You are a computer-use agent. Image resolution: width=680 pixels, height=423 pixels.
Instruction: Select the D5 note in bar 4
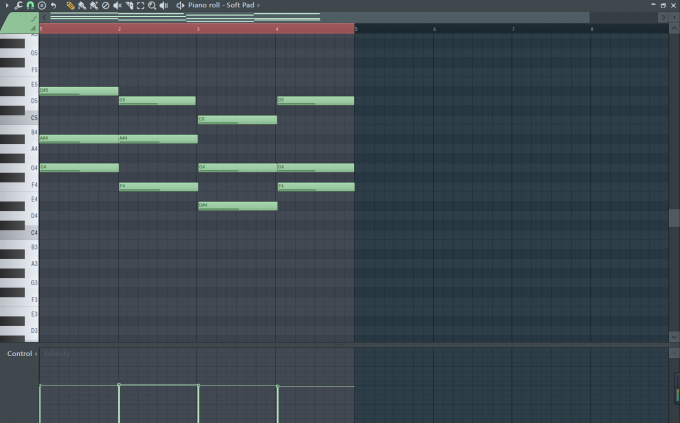pyautogui.click(x=316, y=101)
